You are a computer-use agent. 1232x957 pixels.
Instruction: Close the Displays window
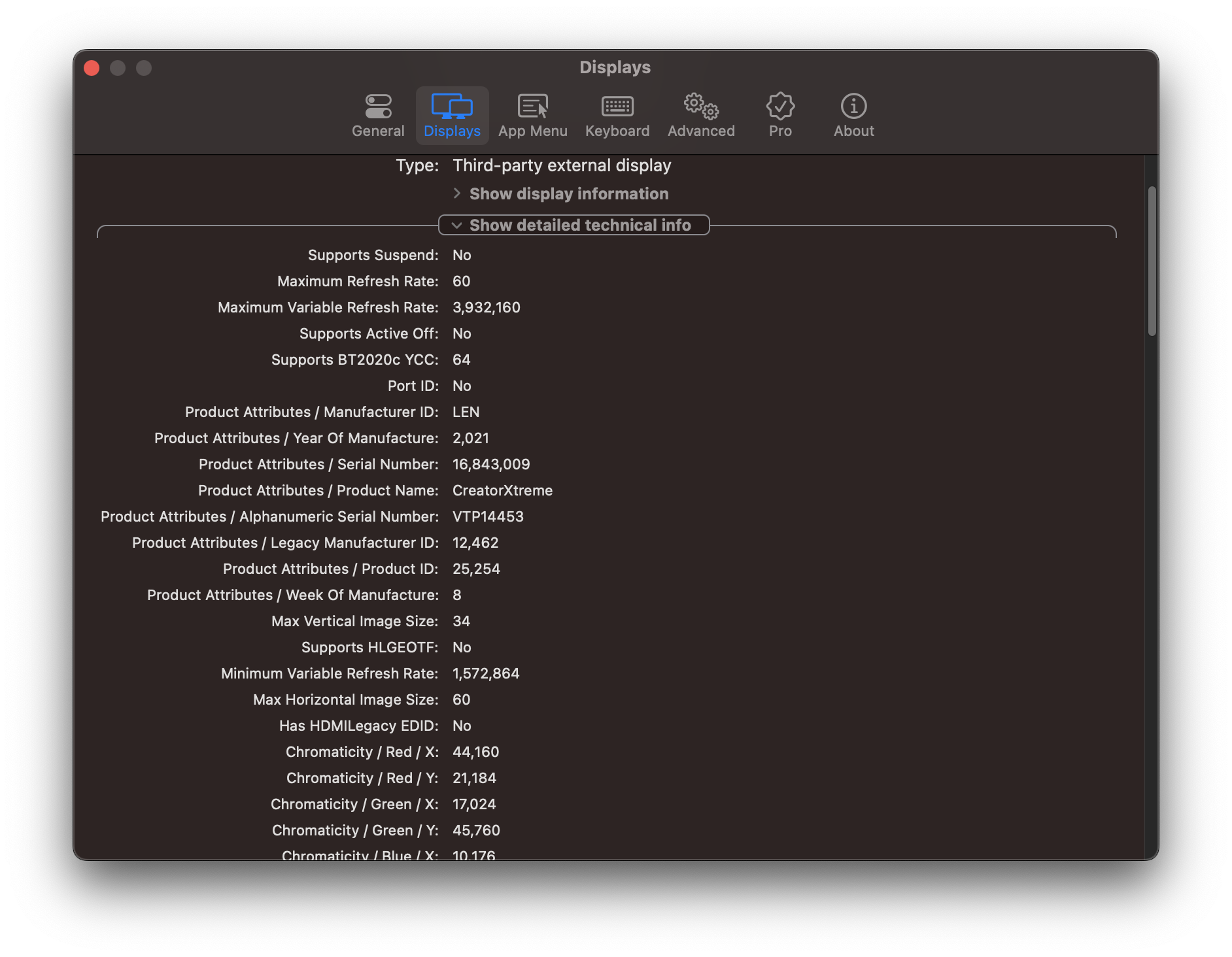[x=92, y=67]
